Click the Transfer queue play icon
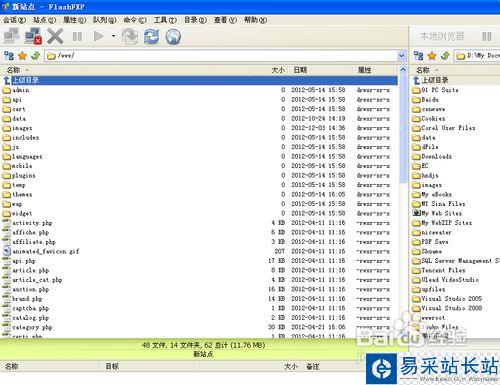Image resolution: width=500 pixels, height=385 pixels. tap(98, 36)
